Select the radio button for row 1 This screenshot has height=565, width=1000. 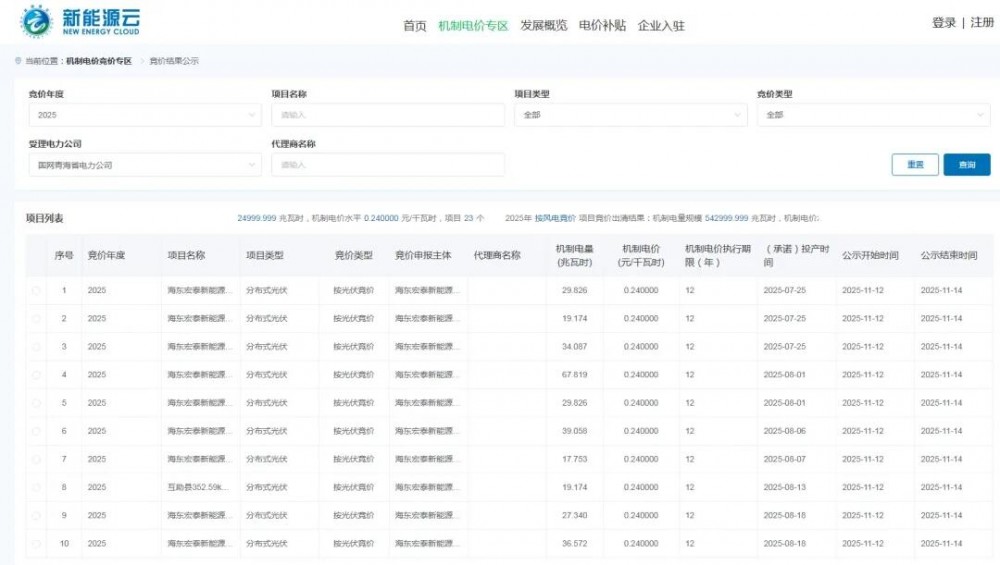[x=36, y=291]
